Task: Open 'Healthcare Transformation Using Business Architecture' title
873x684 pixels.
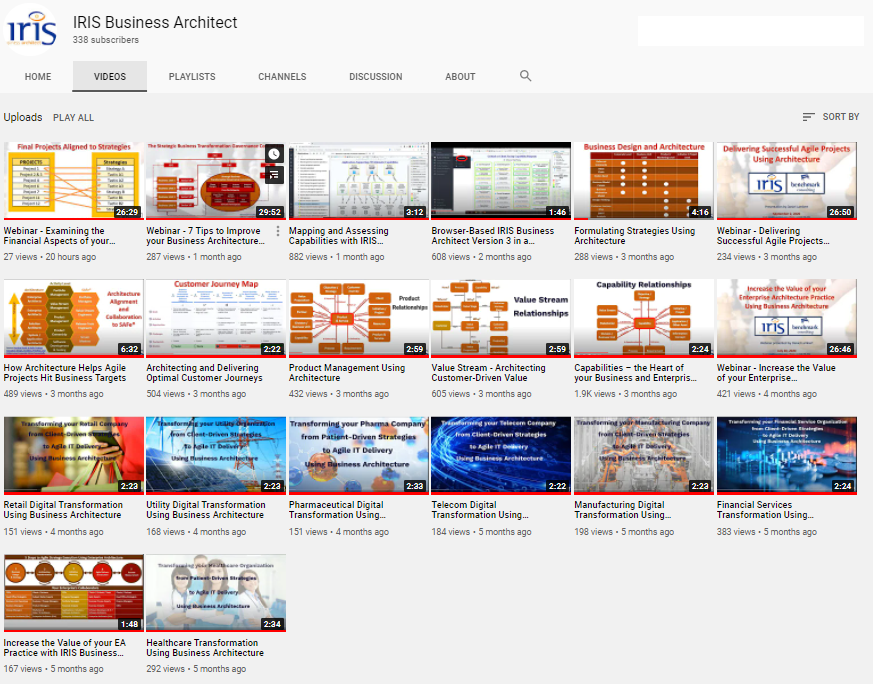Action: 205,648
